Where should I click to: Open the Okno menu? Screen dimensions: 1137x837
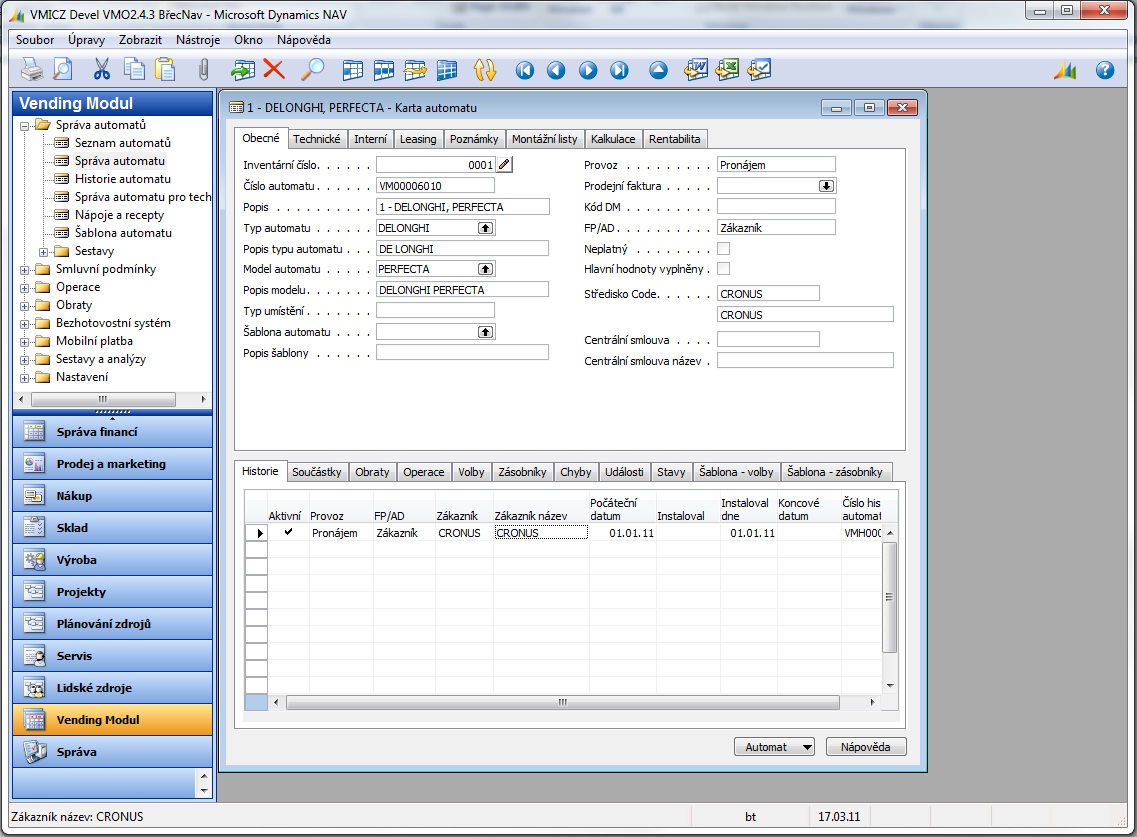(248, 40)
